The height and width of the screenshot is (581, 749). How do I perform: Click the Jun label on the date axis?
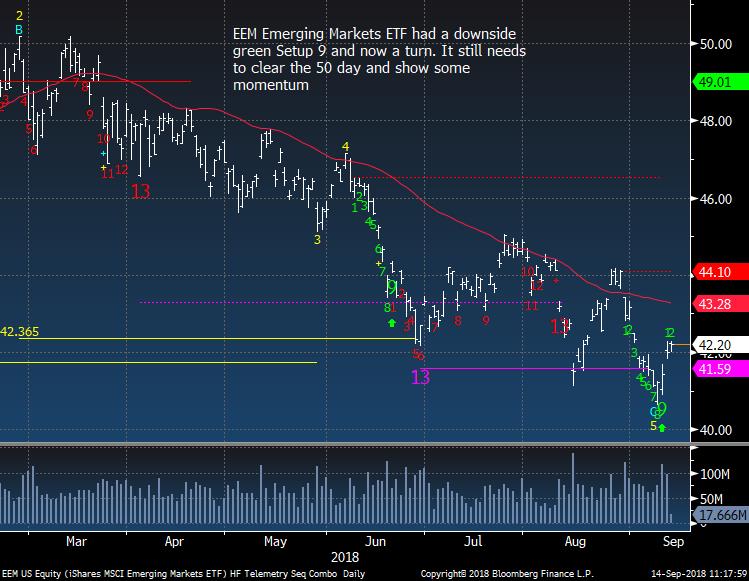[375, 541]
